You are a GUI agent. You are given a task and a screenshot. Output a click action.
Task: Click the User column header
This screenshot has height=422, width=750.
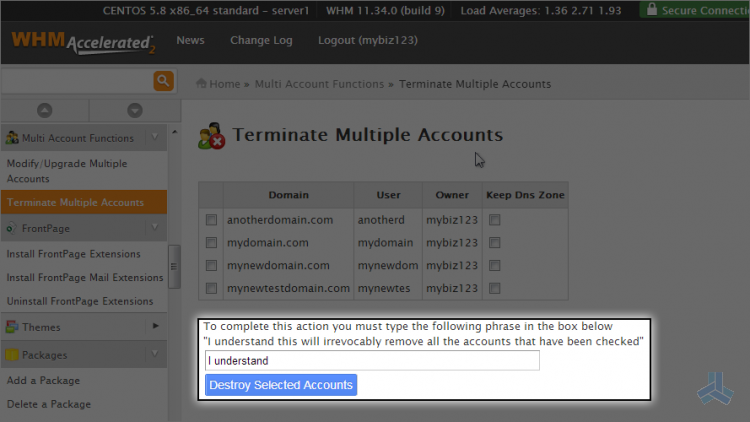(388, 195)
